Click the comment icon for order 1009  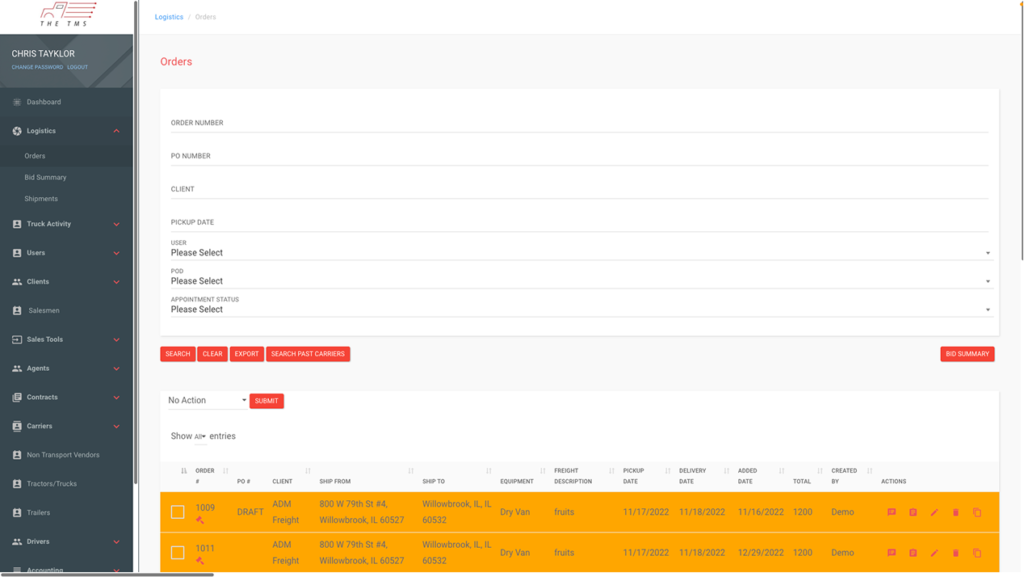pos(891,513)
